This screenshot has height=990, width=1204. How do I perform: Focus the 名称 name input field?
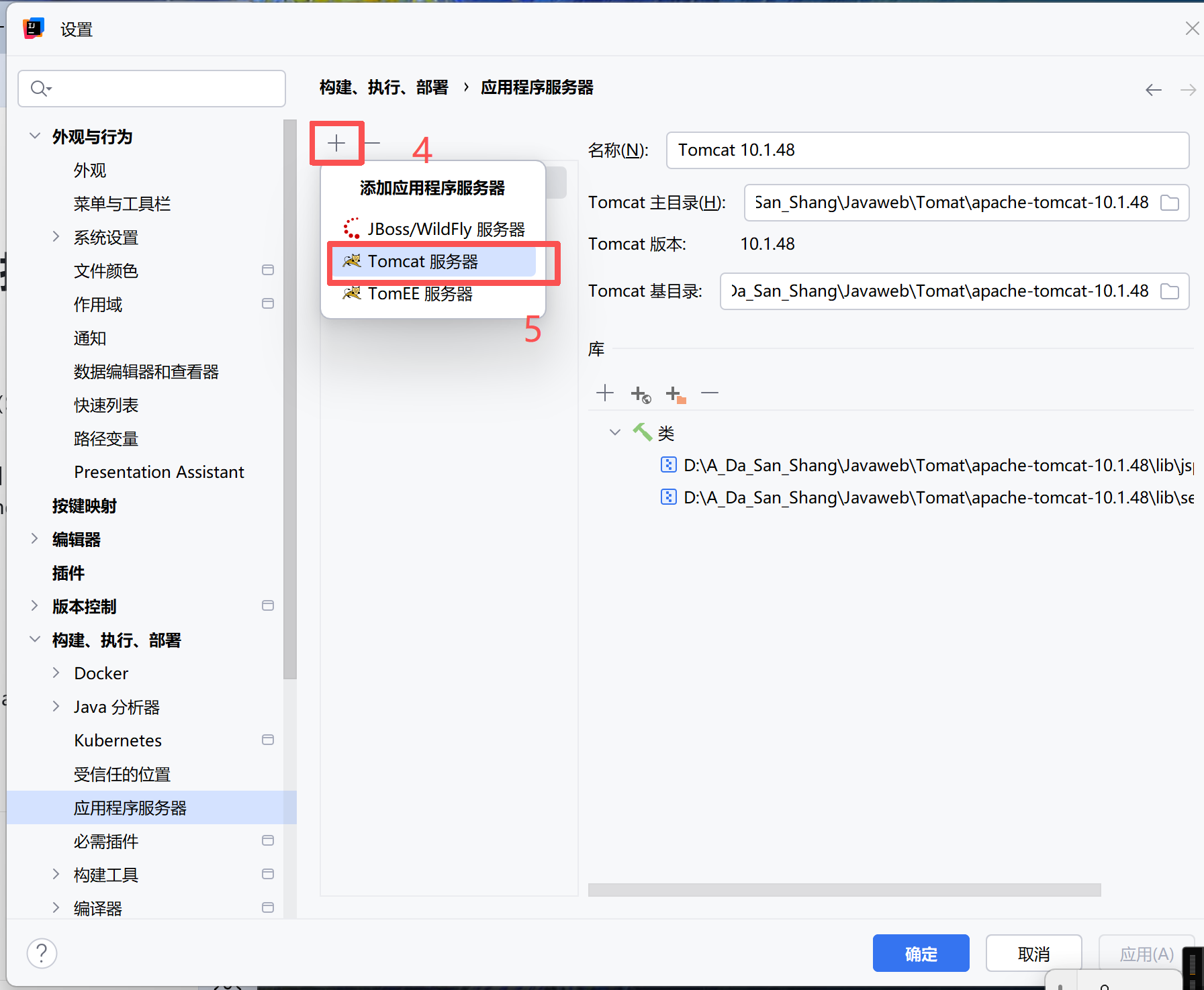927,150
